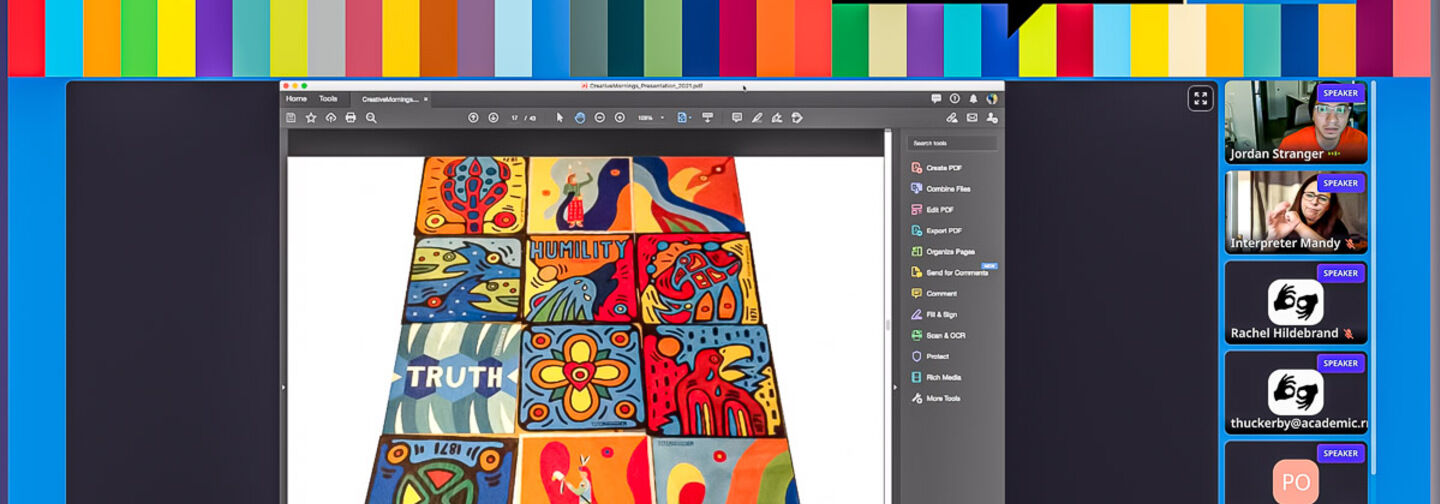
Task: Click the zoom out minus icon
Action: tap(600, 118)
